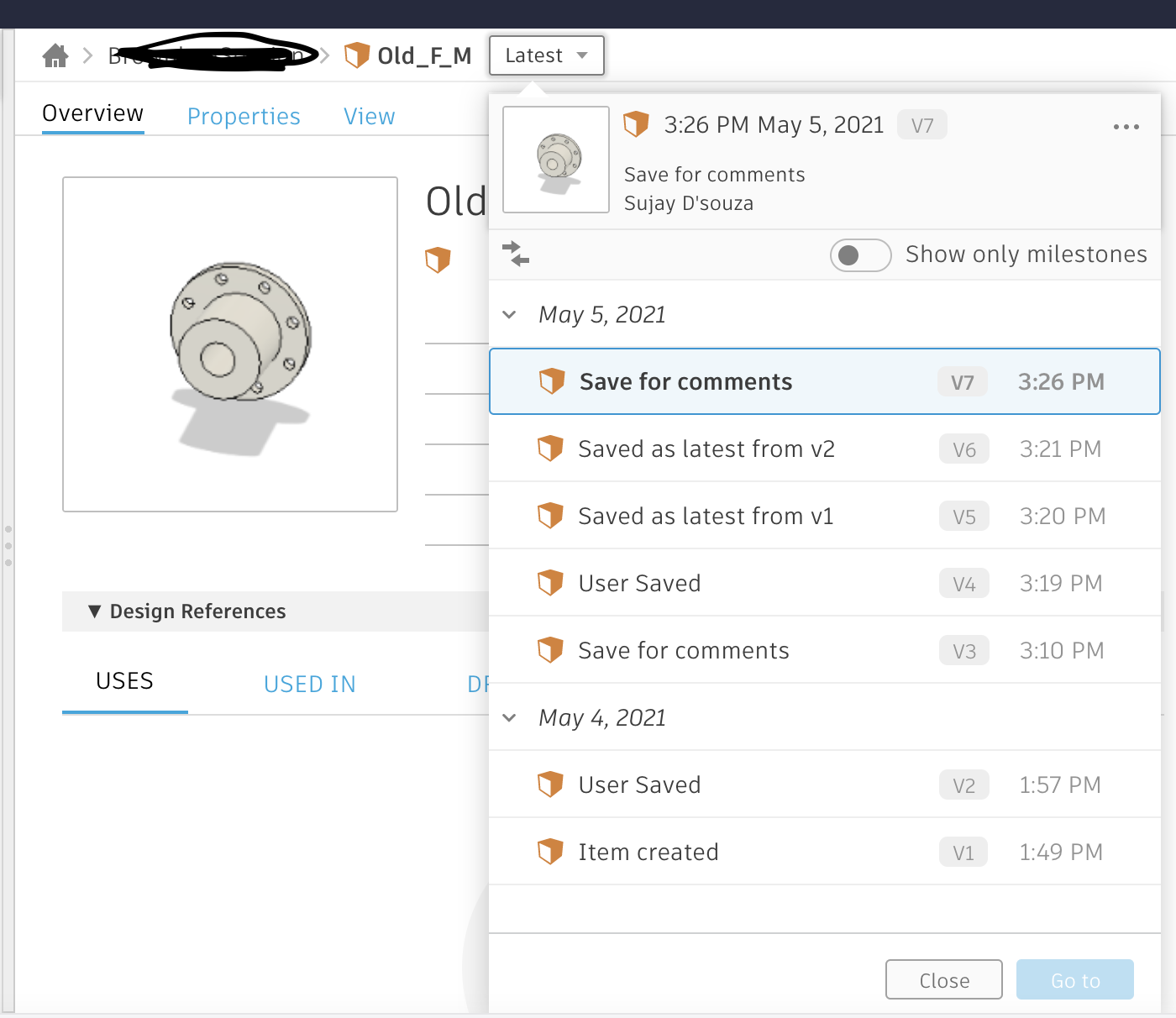
Task: Click the item icon beside 'Item created' V1
Action: (551, 851)
